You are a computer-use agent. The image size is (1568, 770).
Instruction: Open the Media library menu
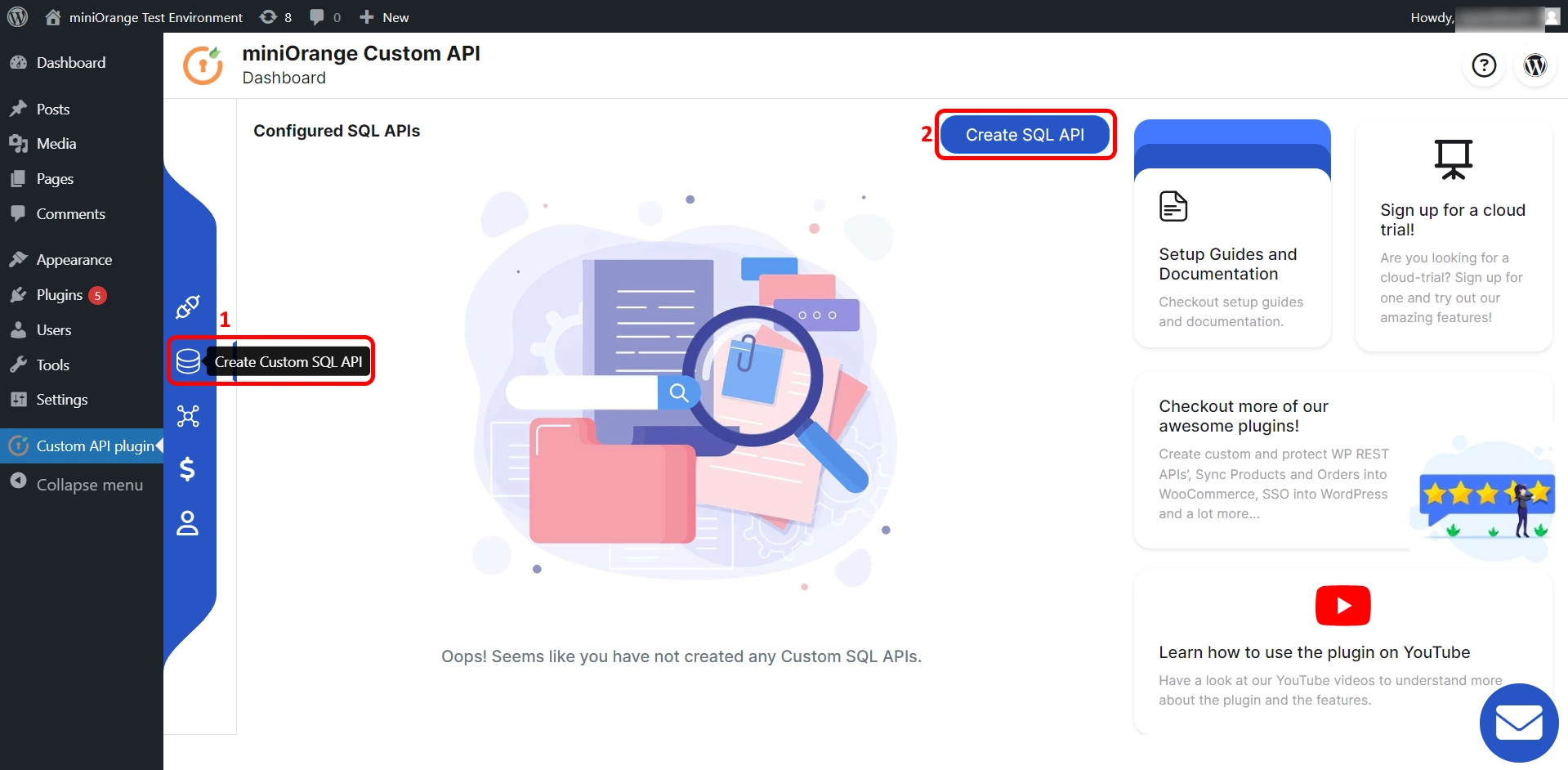click(82, 144)
